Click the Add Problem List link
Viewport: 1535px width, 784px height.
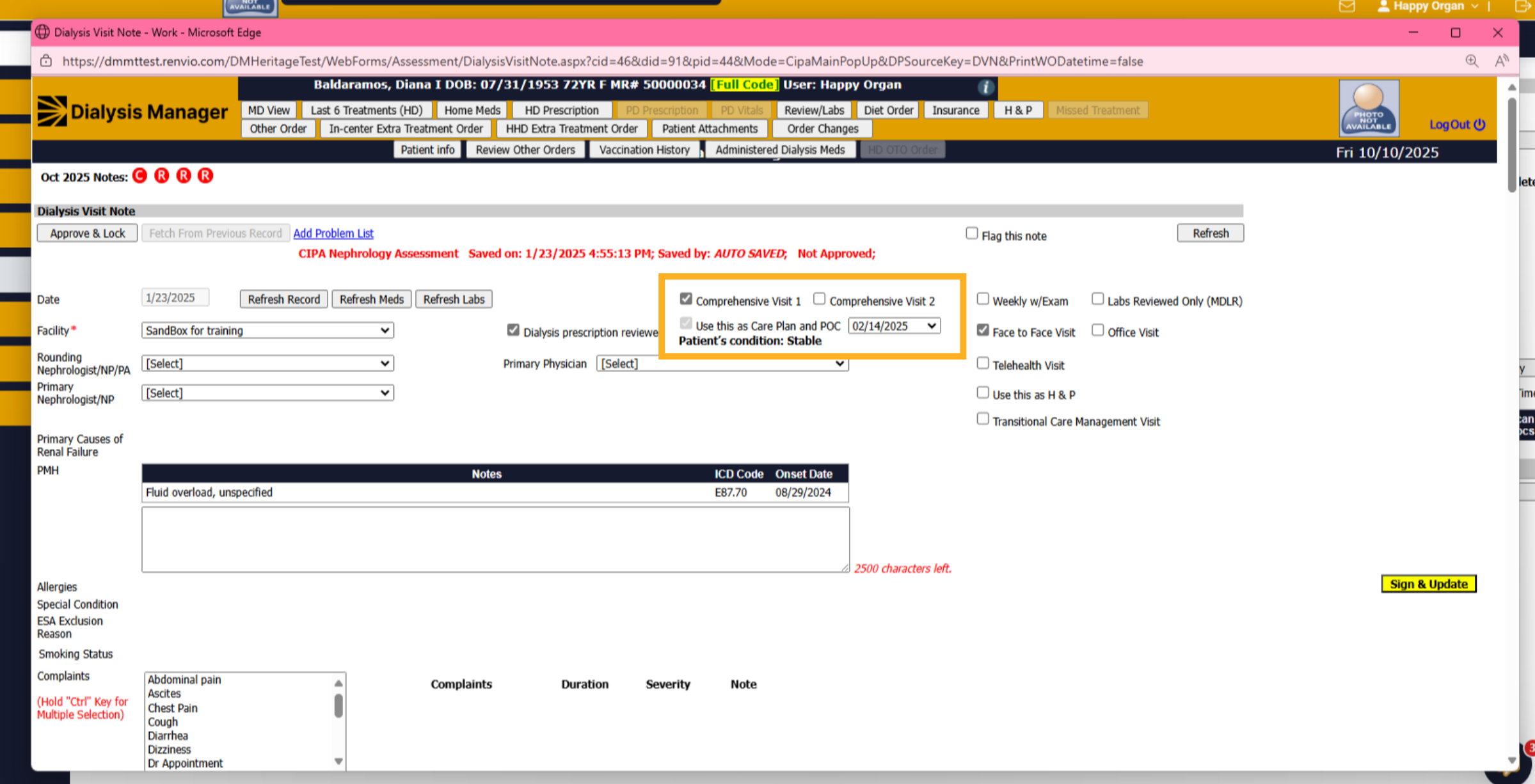(333, 233)
